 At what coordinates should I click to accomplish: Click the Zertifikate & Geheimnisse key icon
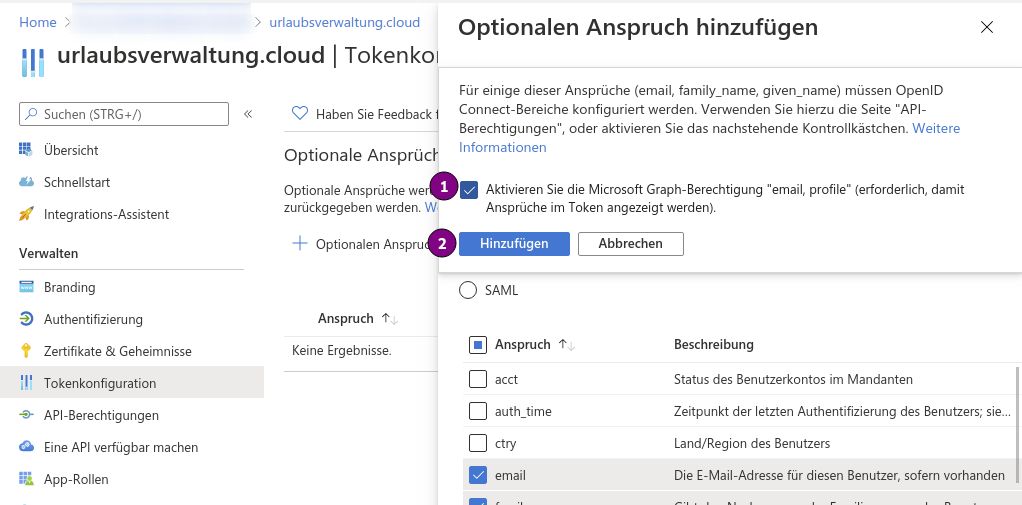click(x=26, y=351)
